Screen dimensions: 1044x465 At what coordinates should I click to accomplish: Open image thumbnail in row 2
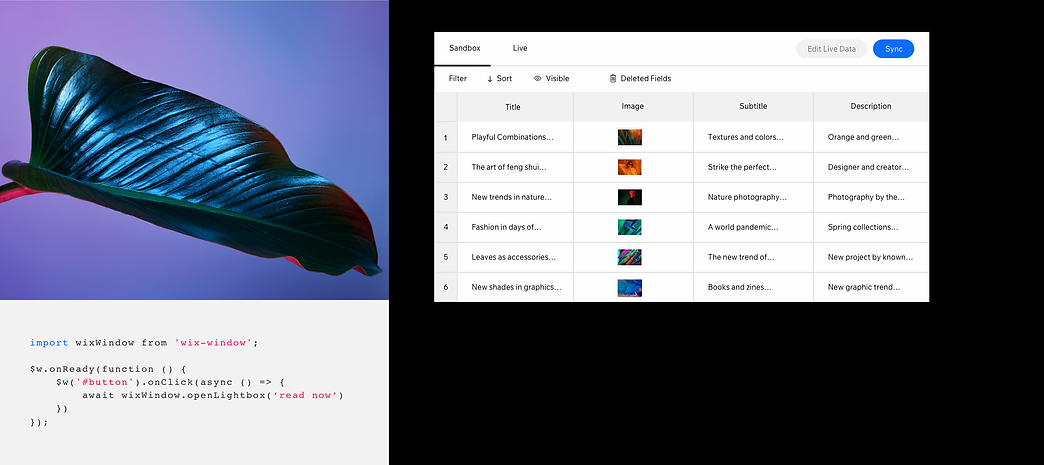point(630,167)
